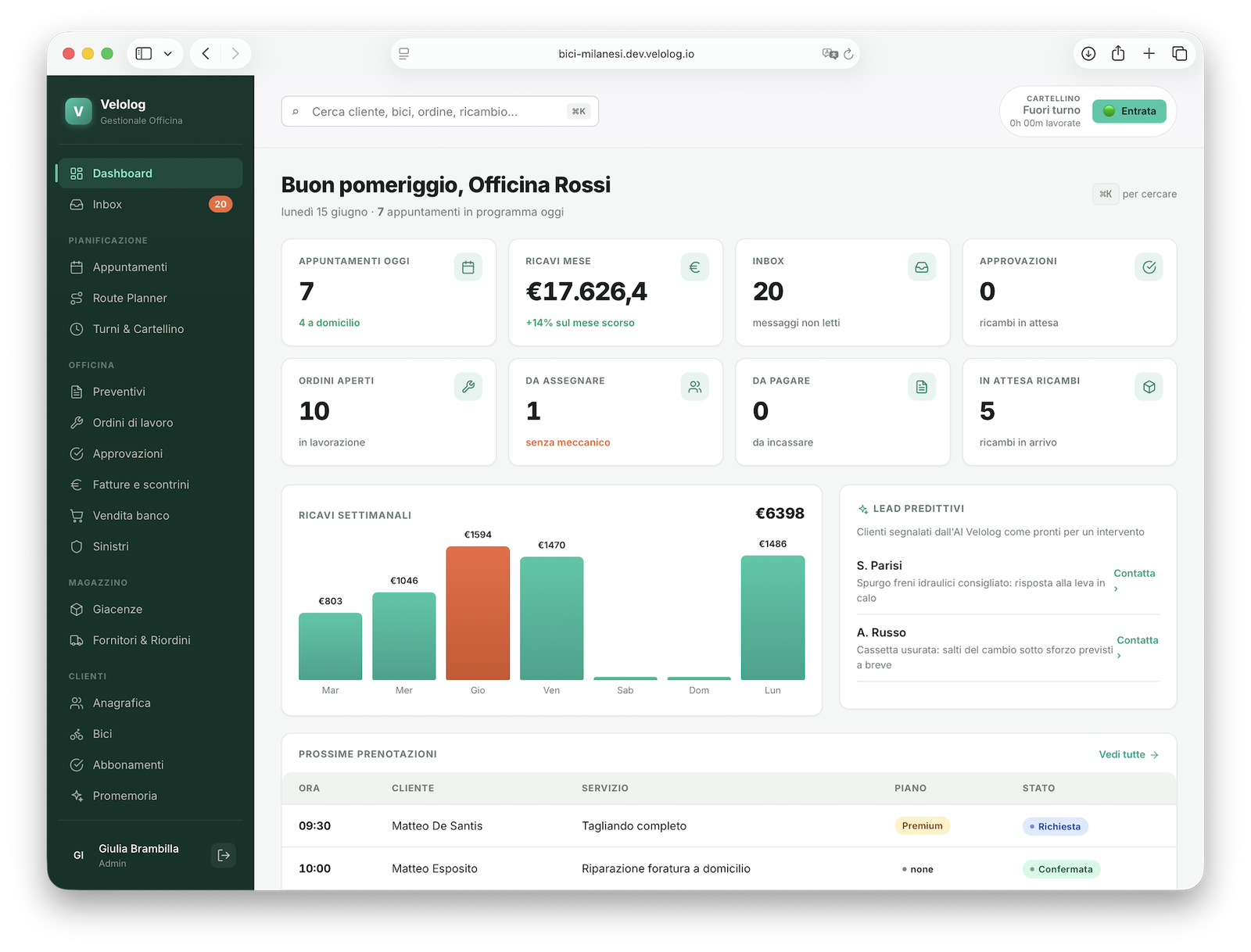Viewport: 1251px width, 952px height.
Task: Open Route Planner
Action: click(x=150, y=299)
